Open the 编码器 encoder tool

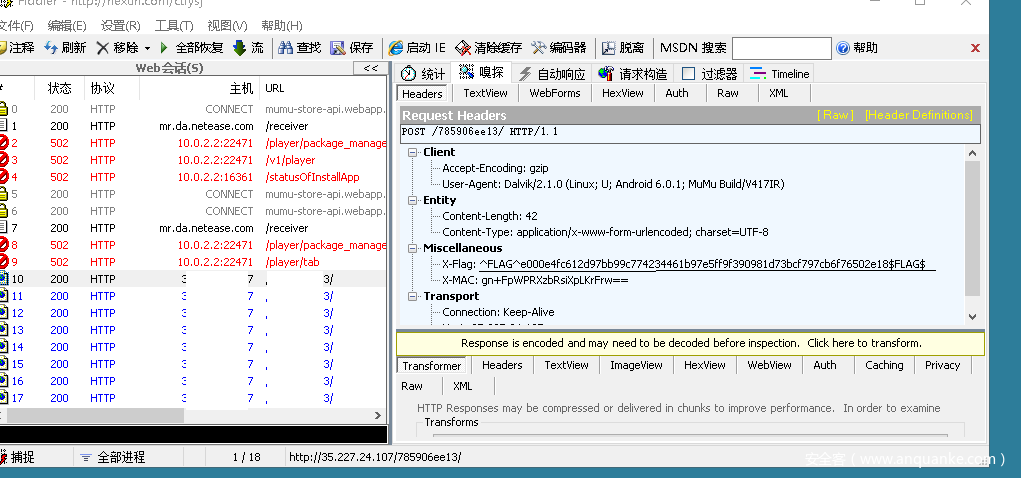pyautogui.click(x=539, y=48)
